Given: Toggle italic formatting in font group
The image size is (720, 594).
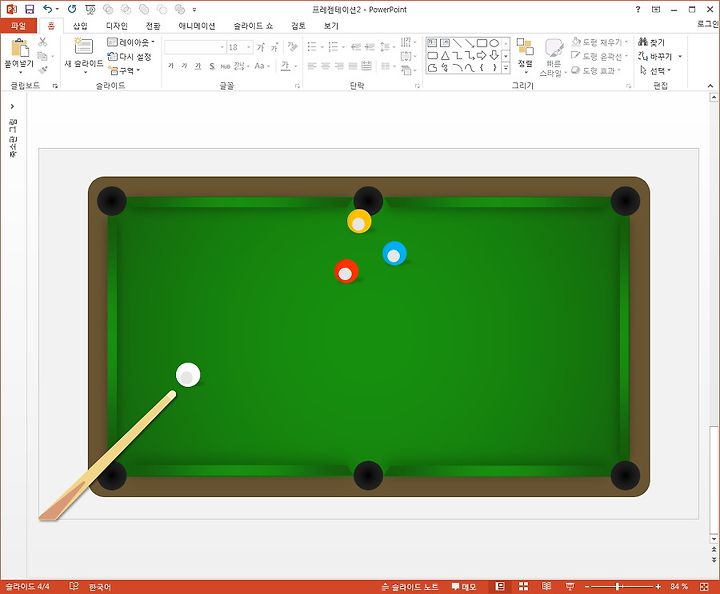Looking at the screenshot, I should tap(184, 66).
